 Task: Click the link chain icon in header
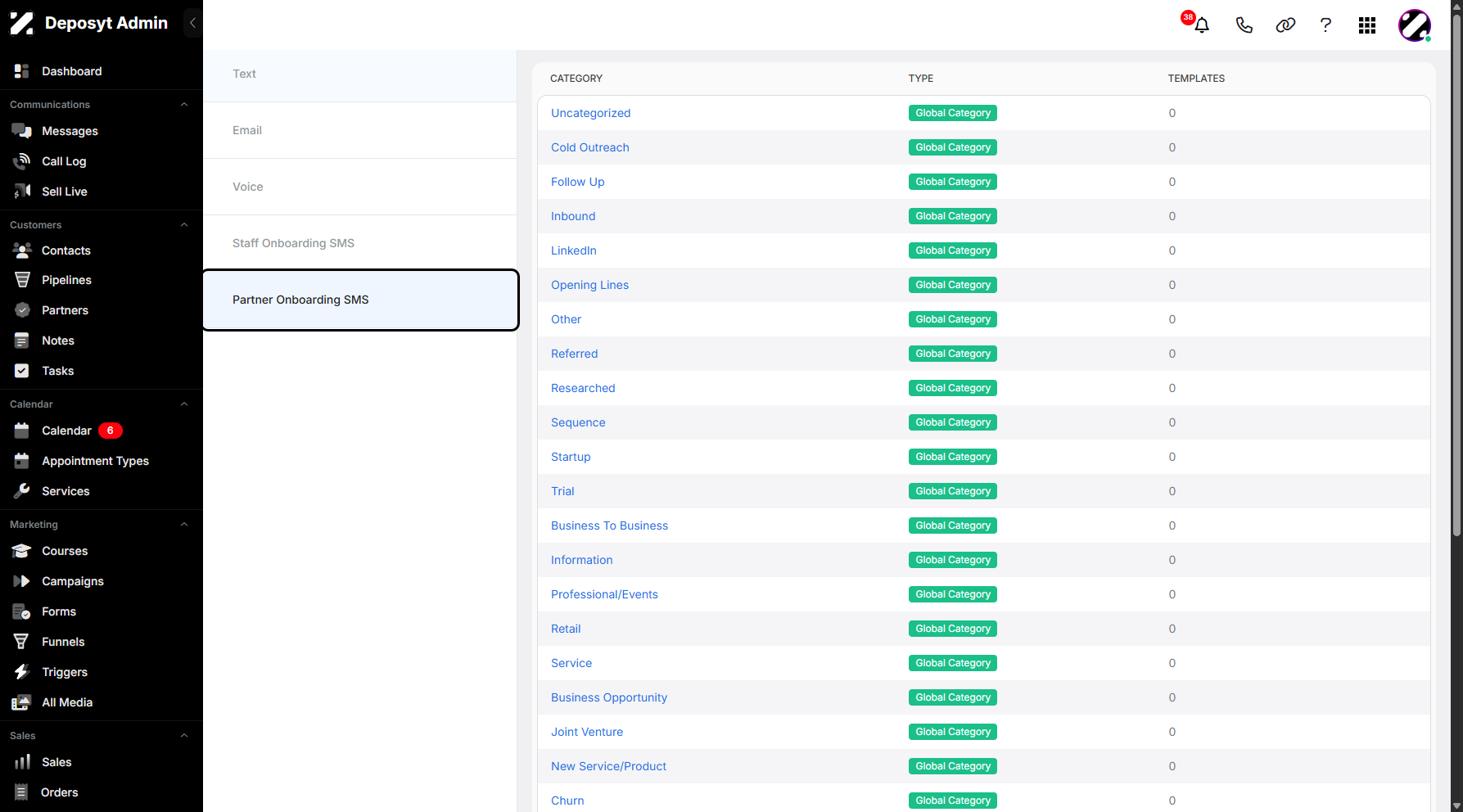pos(1285,25)
